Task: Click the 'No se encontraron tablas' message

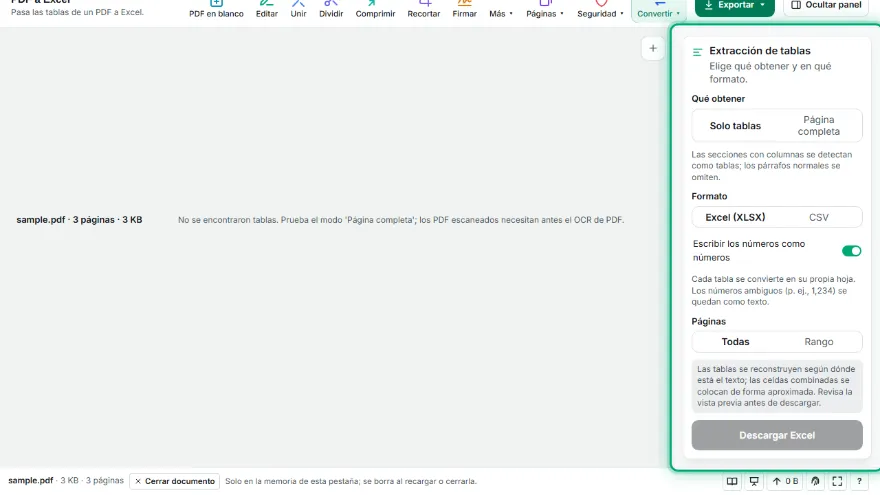Action: [x=401, y=220]
